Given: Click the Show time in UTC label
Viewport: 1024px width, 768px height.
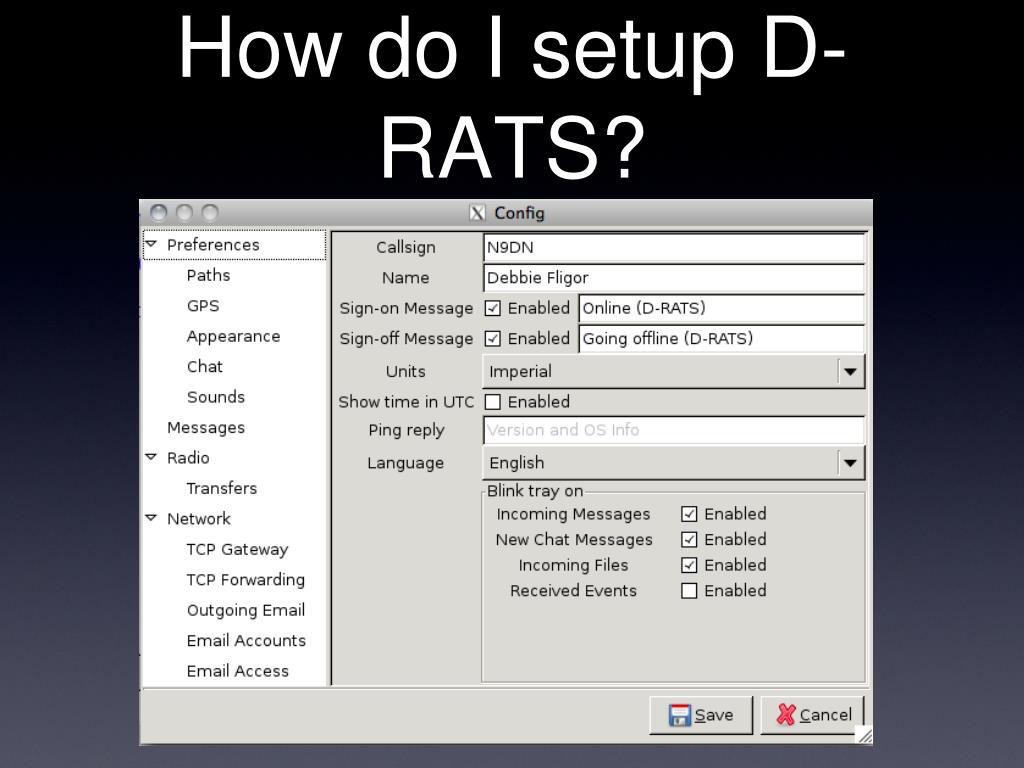Looking at the screenshot, I should [x=406, y=402].
